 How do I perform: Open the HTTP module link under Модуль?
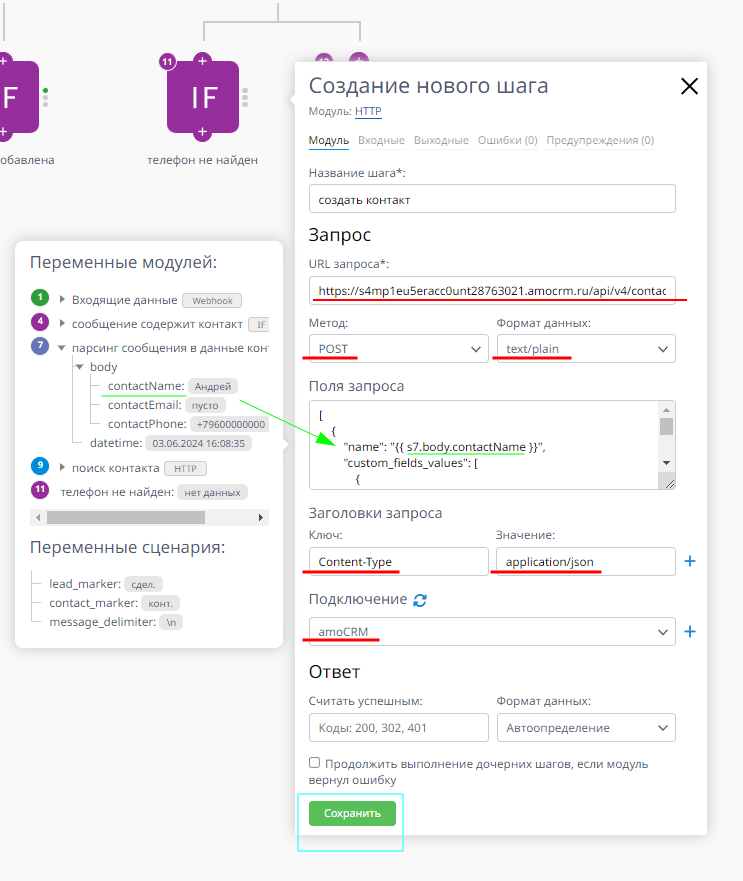(368, 112)
